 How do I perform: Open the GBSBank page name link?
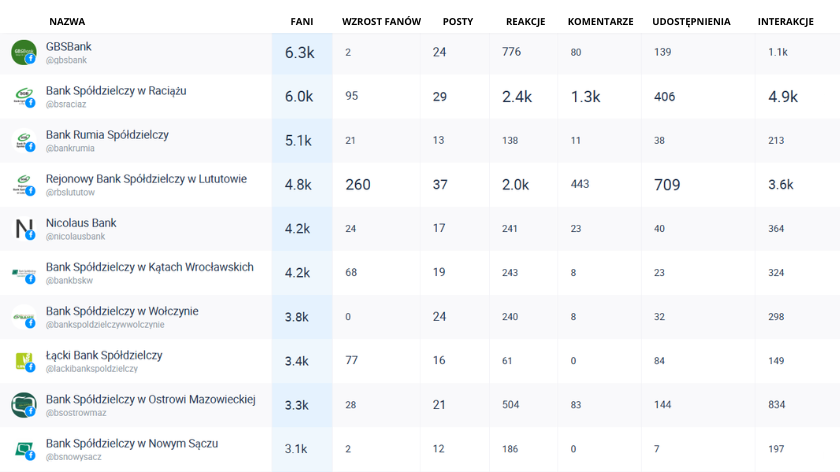point(68,46)
